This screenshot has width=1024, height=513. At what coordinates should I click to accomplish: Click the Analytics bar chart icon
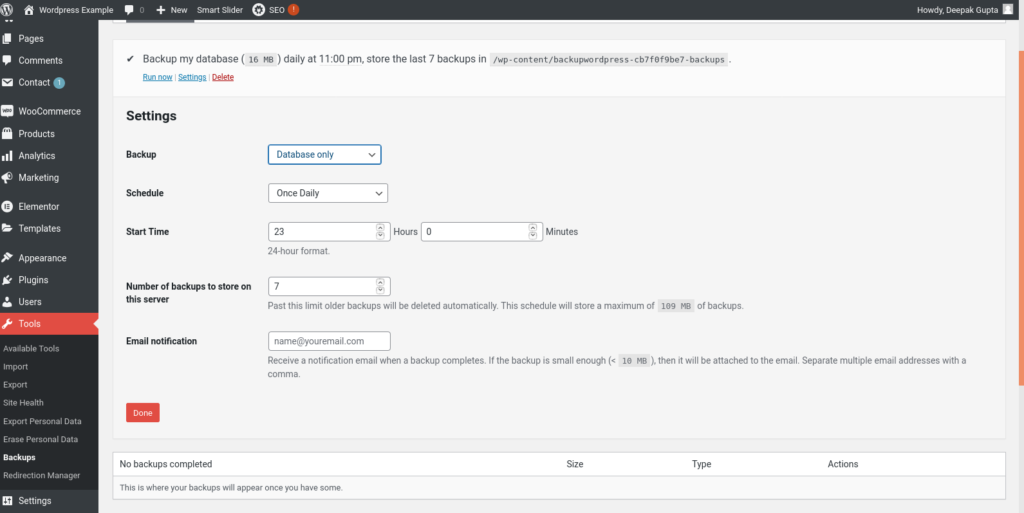click(x=8, y=155)
